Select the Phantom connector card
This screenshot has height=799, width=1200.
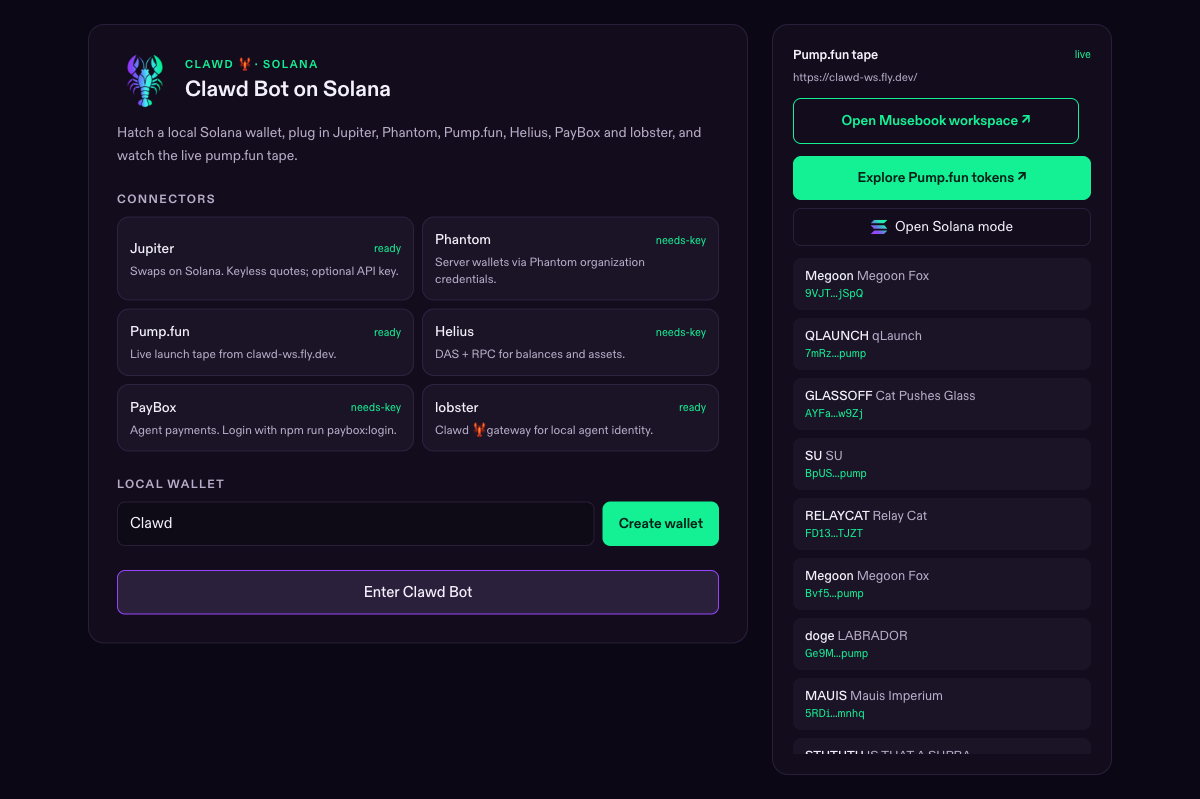570,259
